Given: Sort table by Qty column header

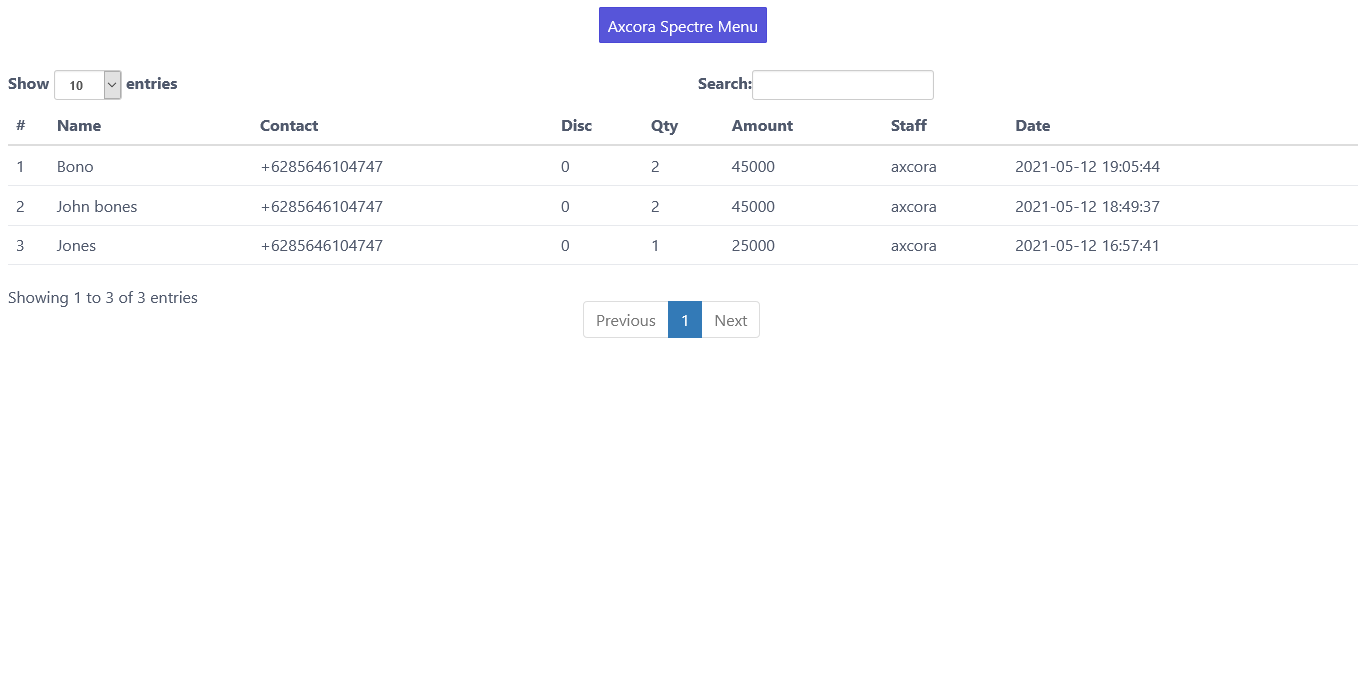Looking at the screenshot, I should point(664,126).
